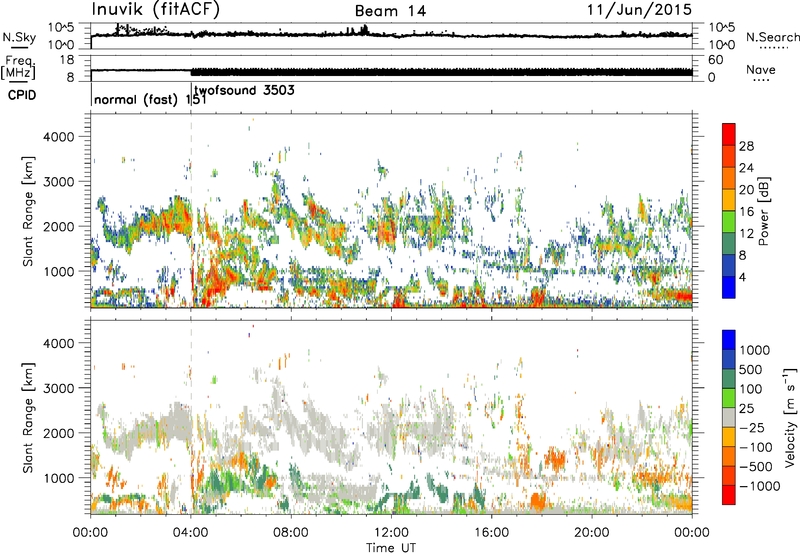Image resolution: width=800 pixels, height=554 pixels.
Task: Click the '04:00' time axis tick
Action: (x=190, y=533)
